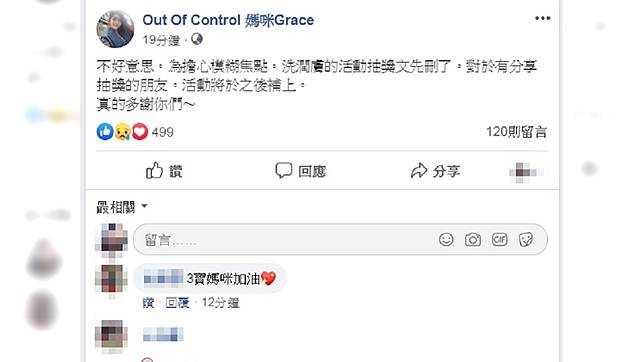This screenshot has width=644, height=362.
Task: Open the pixelated profile selector beside share
Action: pos(526,172)
